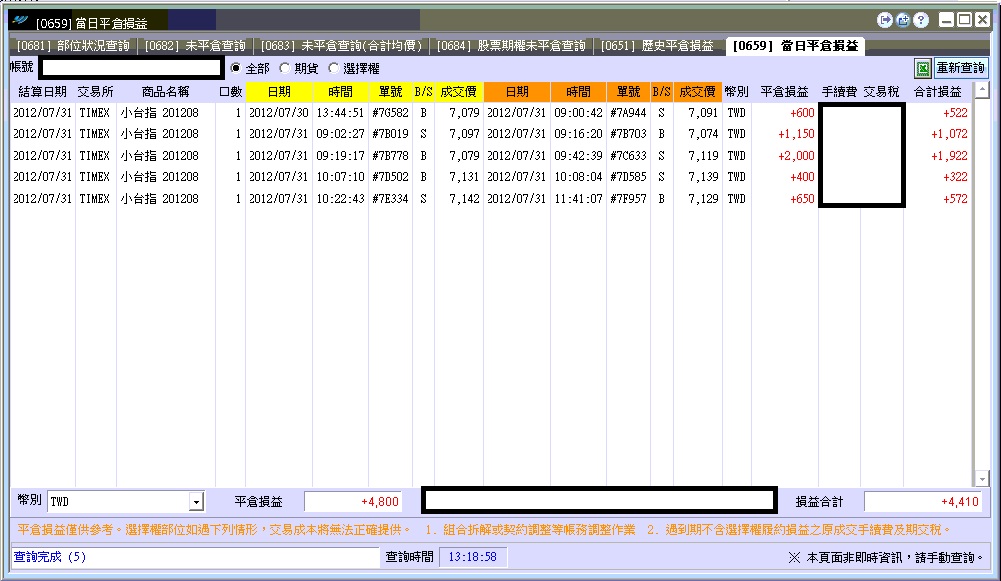
Task: Click the +1,922 total profit cell
Action: (949, 156)
